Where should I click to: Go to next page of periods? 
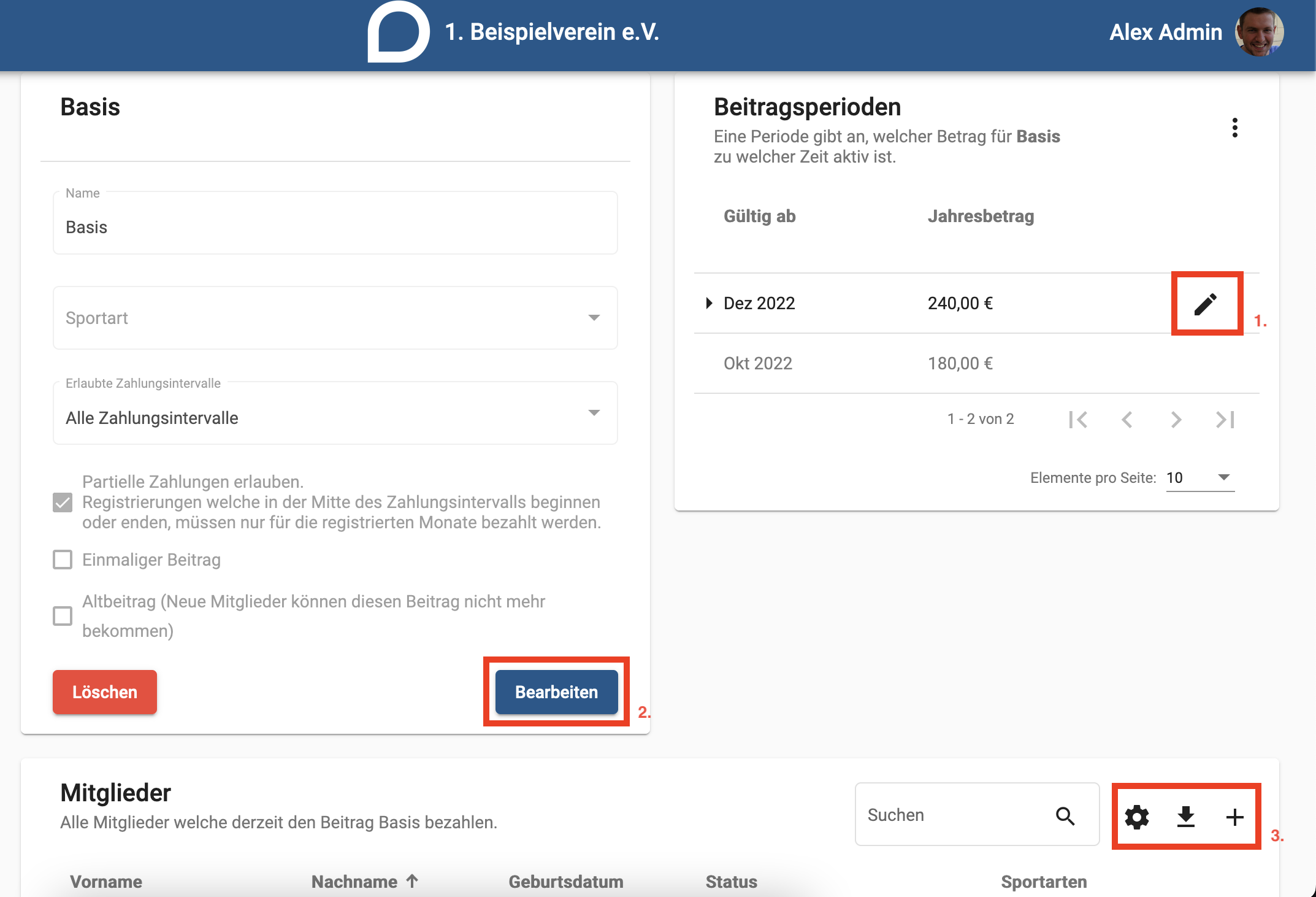tap(1176, 419)
